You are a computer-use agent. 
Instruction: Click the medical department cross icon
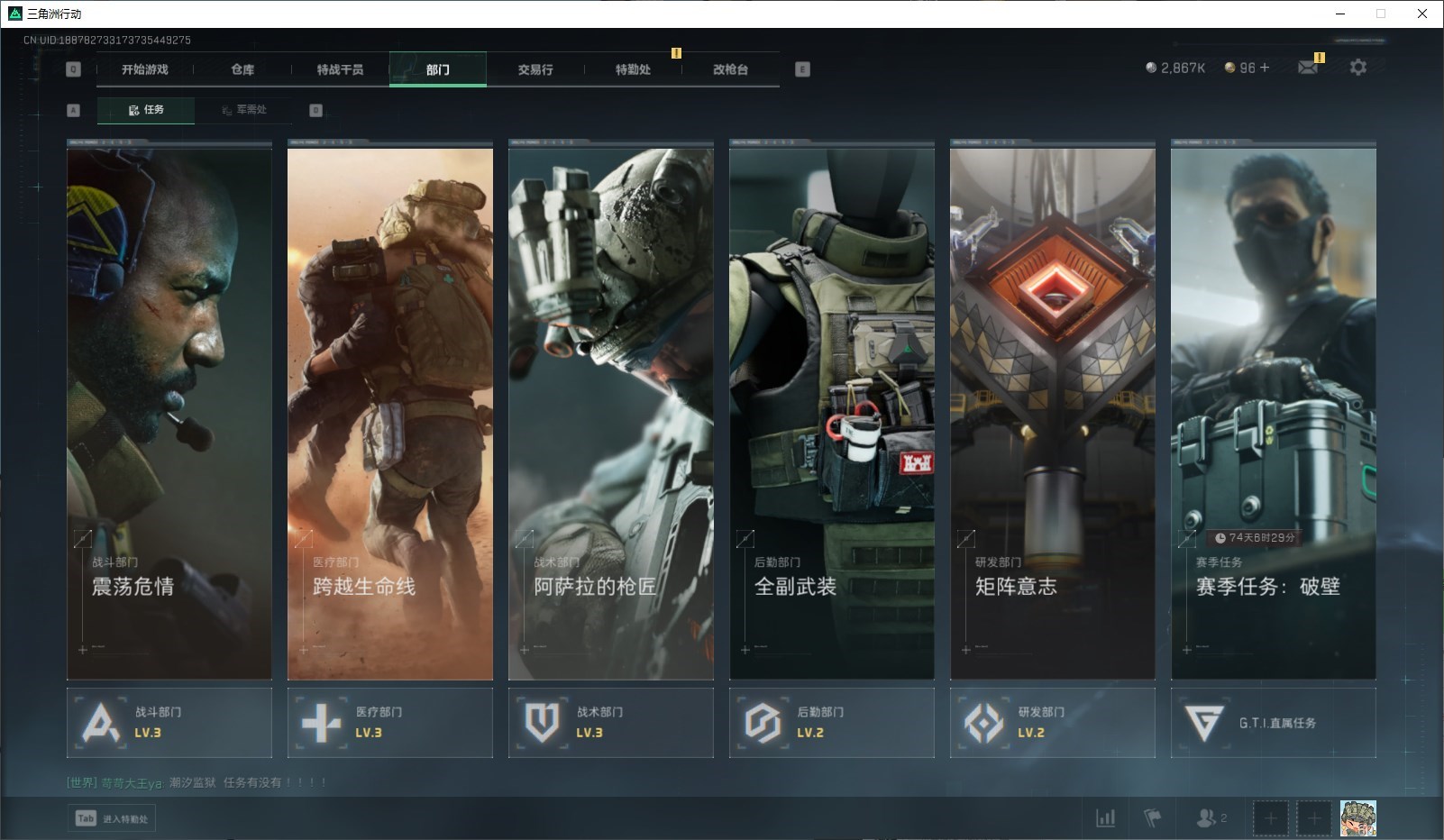pos(322,723)
